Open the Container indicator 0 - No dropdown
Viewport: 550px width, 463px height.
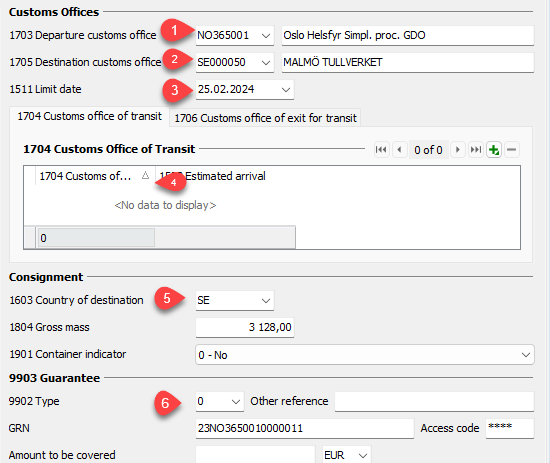pyautogui.click(x=526, y=355)
